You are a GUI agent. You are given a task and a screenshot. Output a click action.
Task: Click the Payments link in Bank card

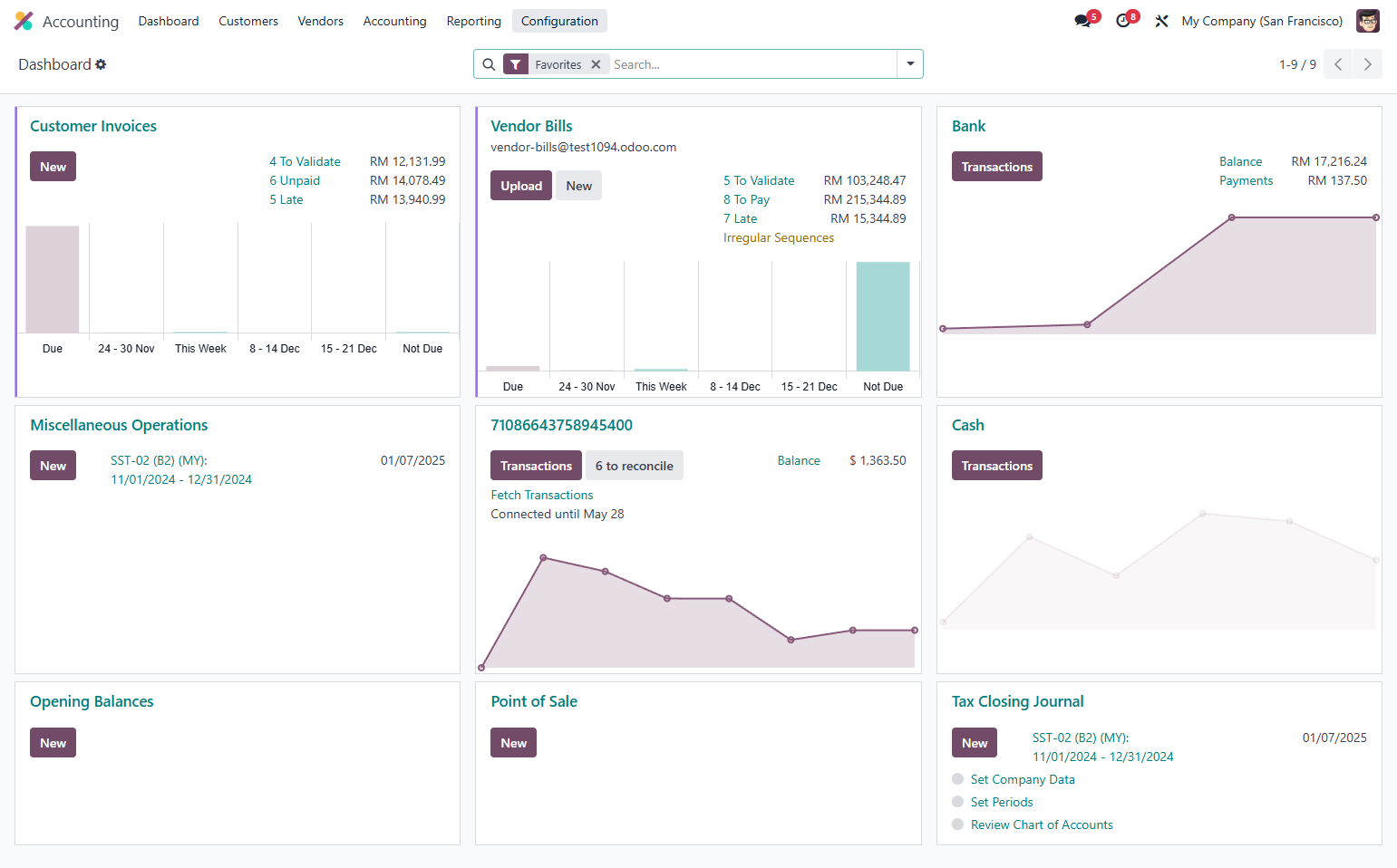[1246, 180]
